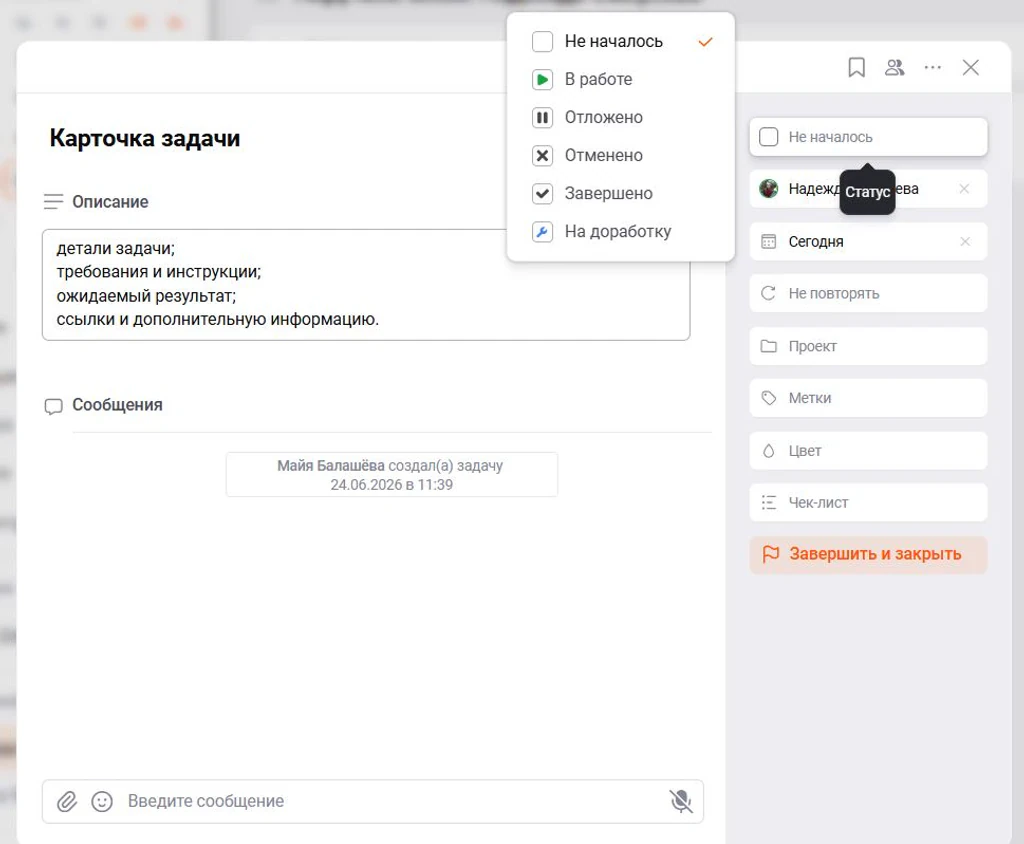
Task: Click the wrench icon beside 'На доработку'
Action: point(542,231)
